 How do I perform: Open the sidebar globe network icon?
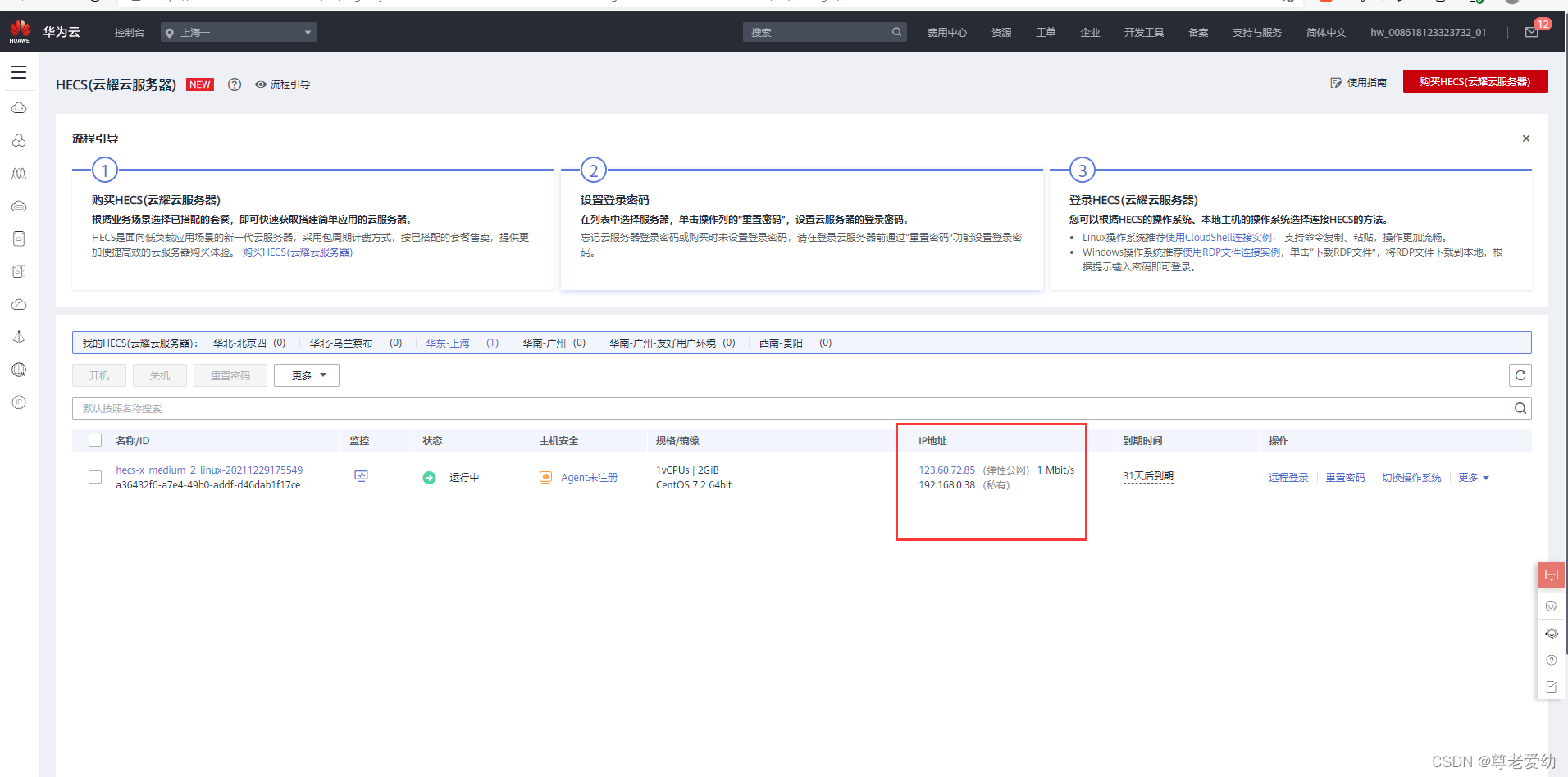click(x=19, y=370)
